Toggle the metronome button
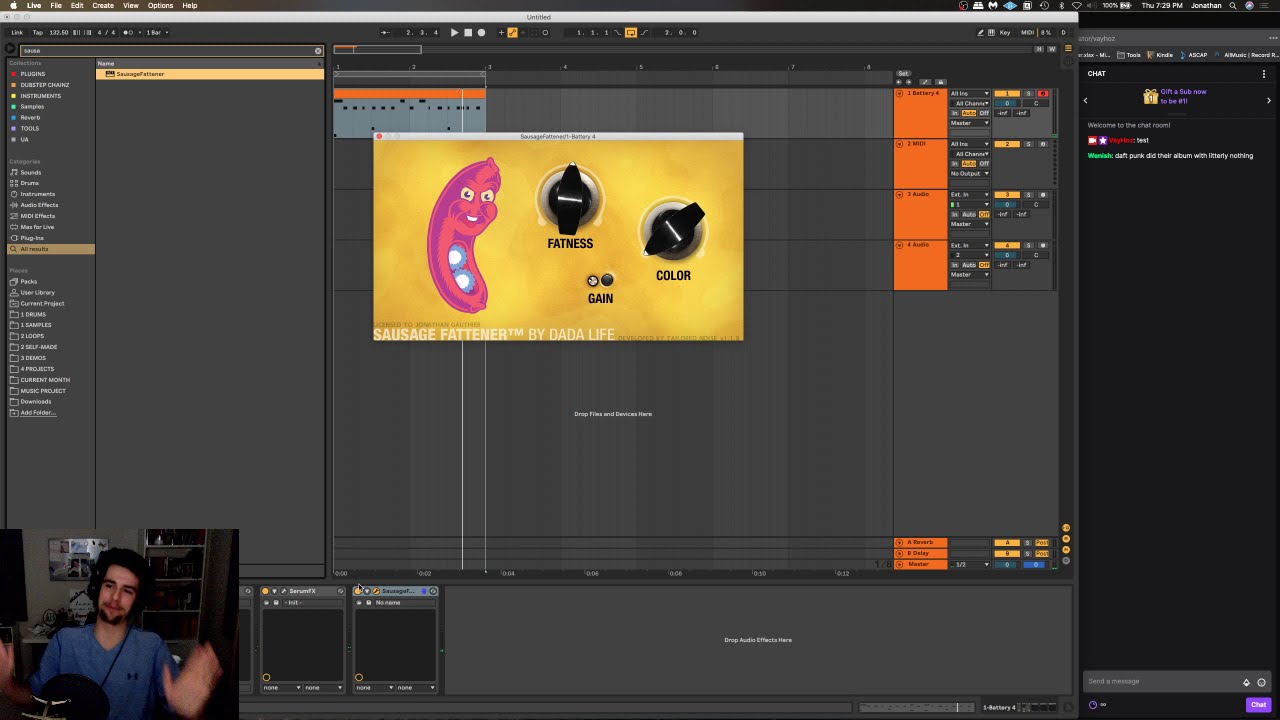This screenshot has width=1280, height=720. (129, 32)
